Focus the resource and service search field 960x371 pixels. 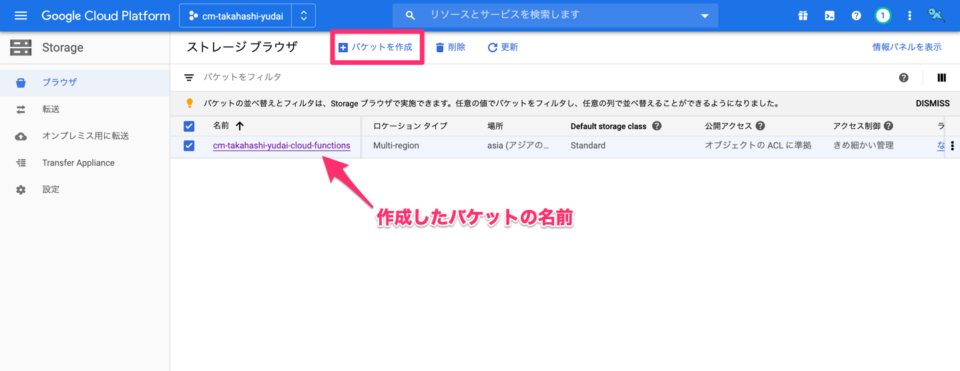pyautogui.click(x=555, y=15)
